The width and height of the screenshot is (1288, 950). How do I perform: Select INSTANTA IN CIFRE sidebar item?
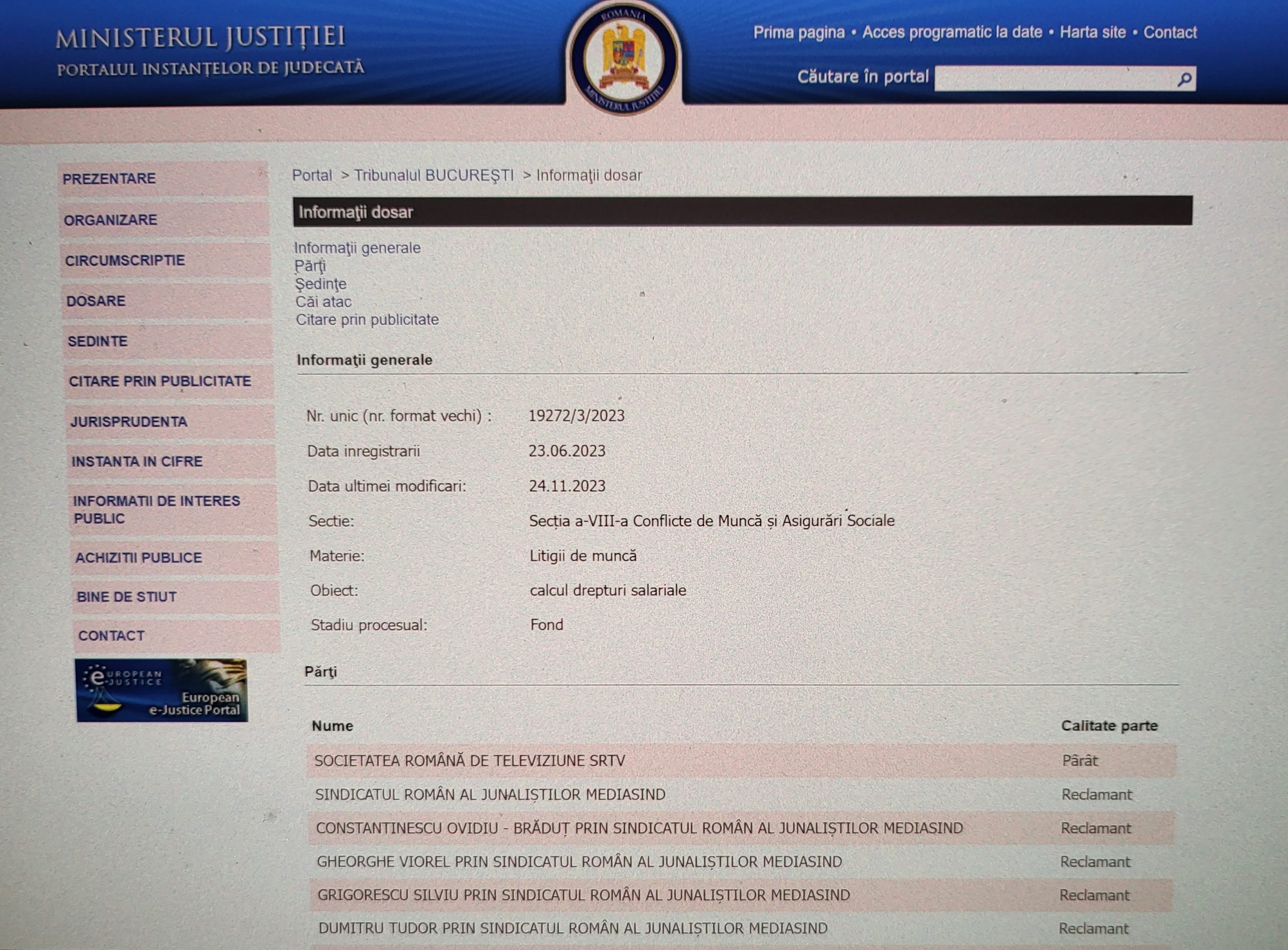coord(172,461)
